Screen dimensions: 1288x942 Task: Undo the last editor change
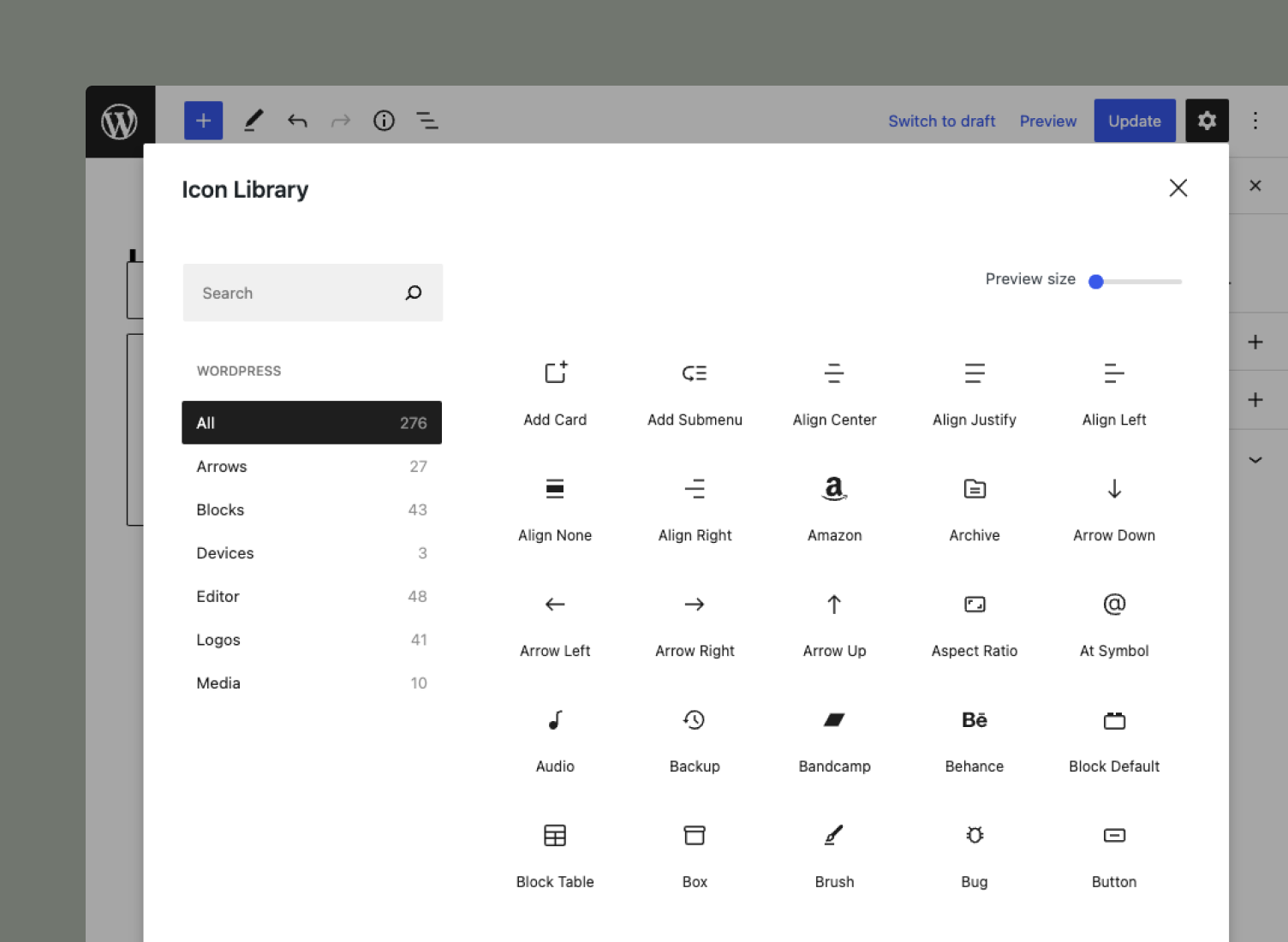click(x=297, y=121)
